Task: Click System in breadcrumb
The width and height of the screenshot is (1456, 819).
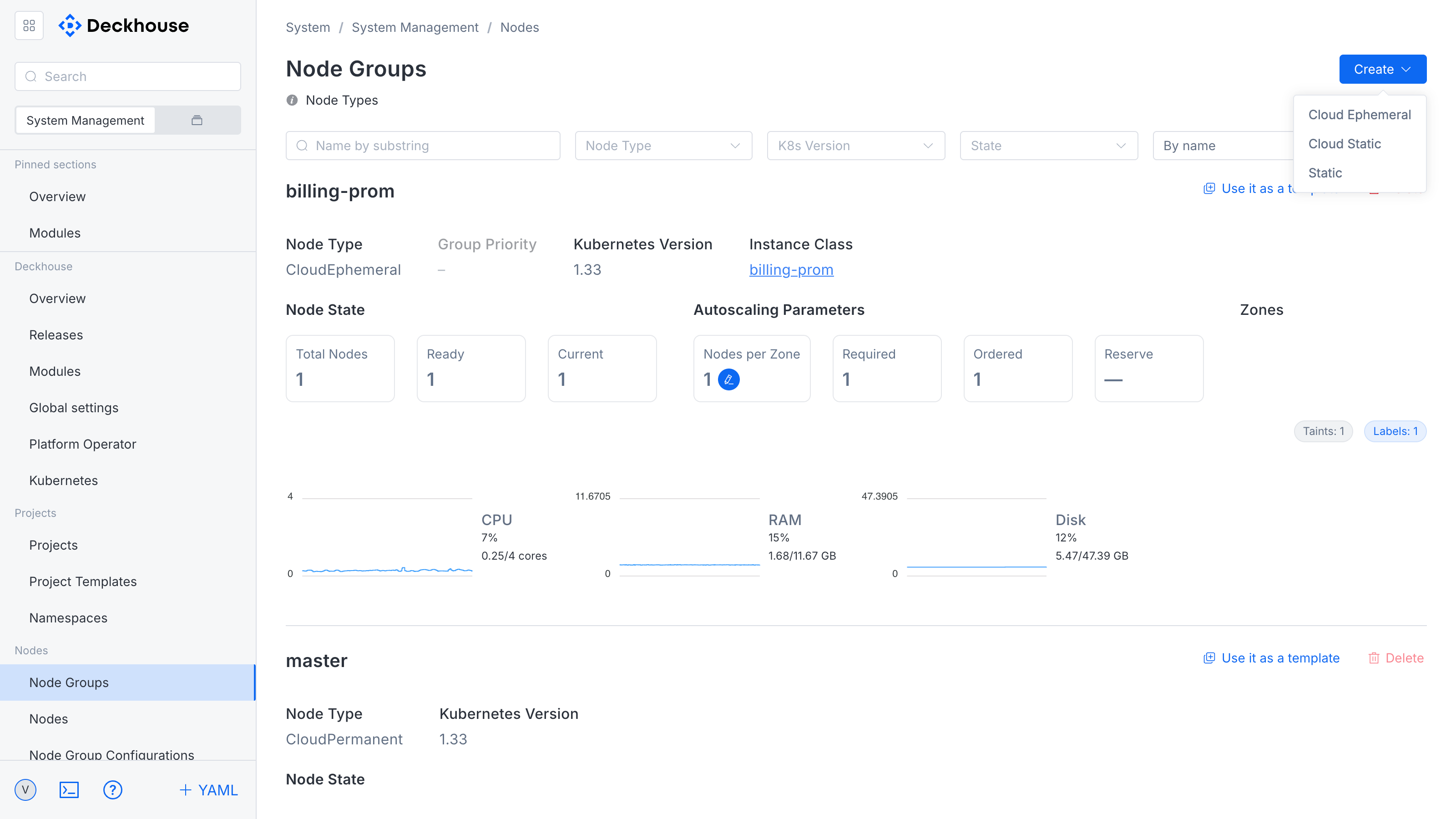Action: [x=308, y=27]
